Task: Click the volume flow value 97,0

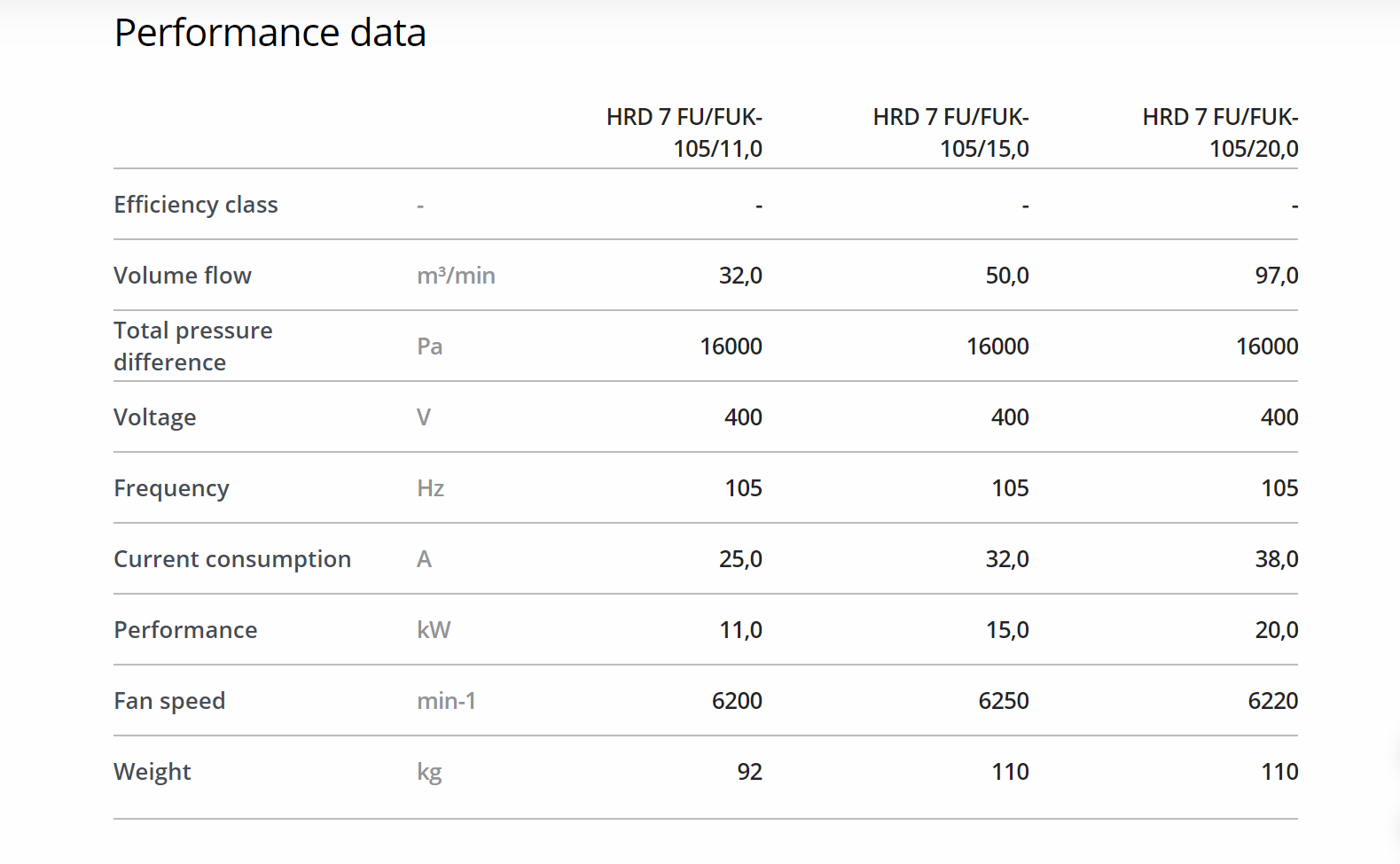Action: tap(1276, 276)
